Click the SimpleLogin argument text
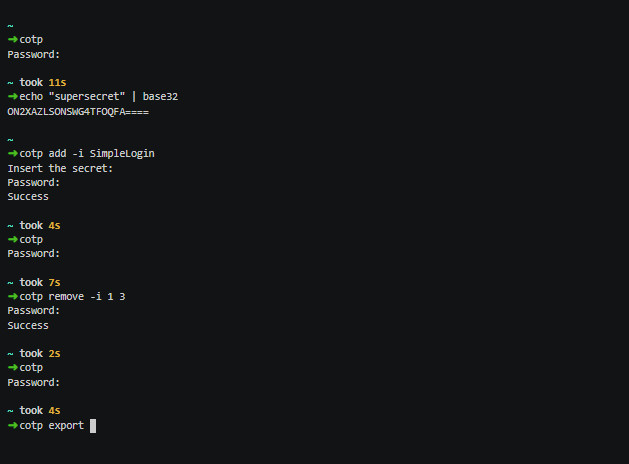 (121, 153)
